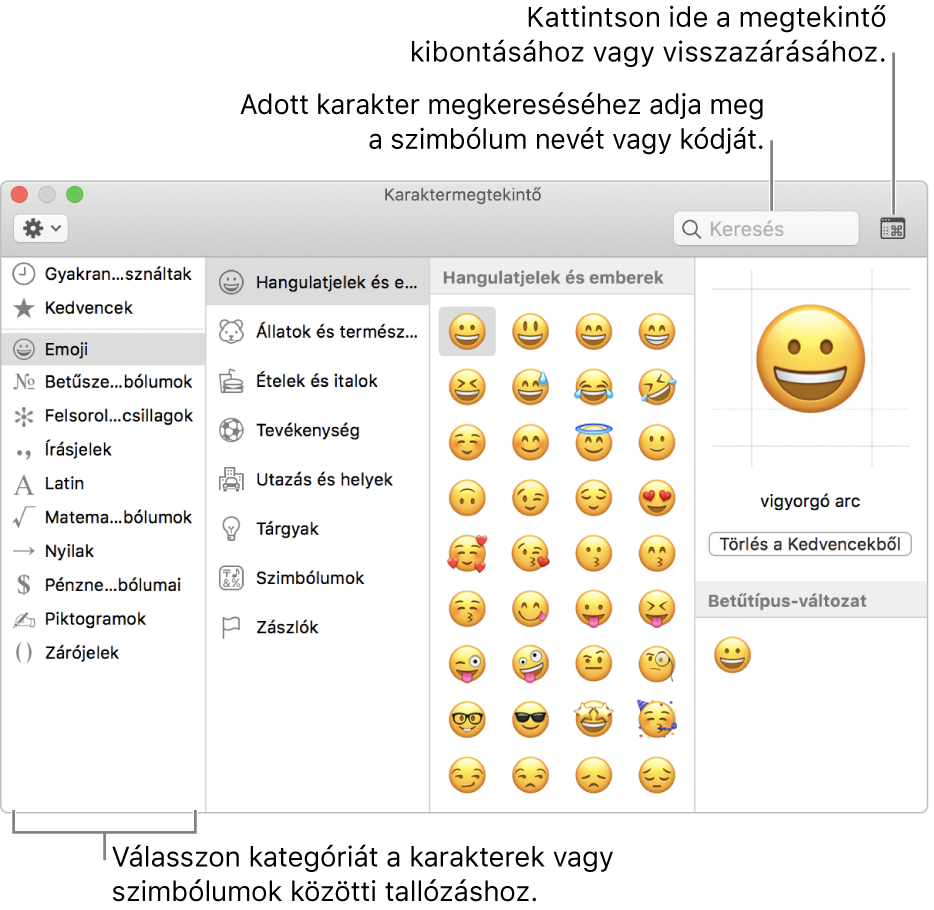Select the squinting laughing face emoji

coord(467,387)
